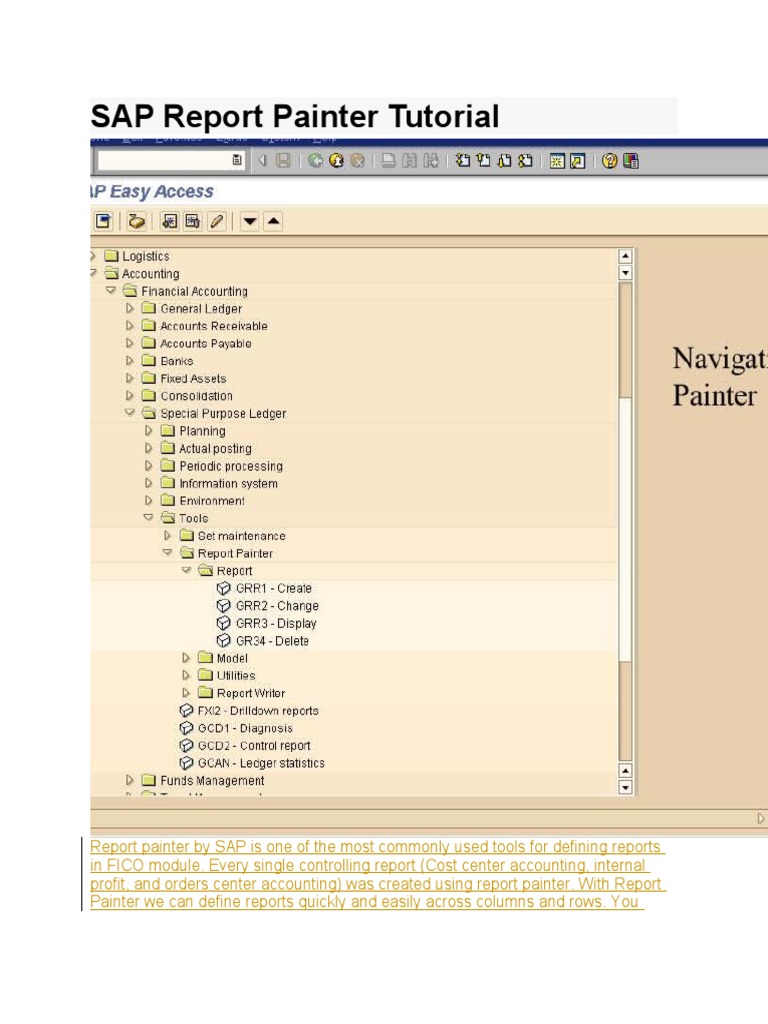This screenshot has height=1024, width=768.
Task: Expand the Report Writer folder
Action: pyautogui.click(x=186, y=693)
